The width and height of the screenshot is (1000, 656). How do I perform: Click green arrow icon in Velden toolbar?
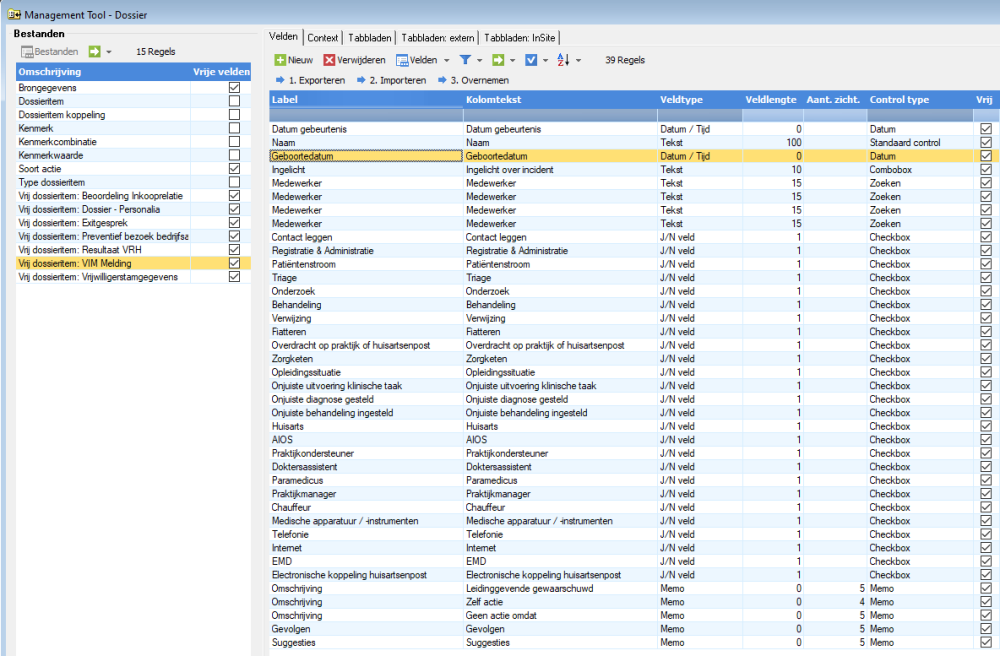coord(498,60)
